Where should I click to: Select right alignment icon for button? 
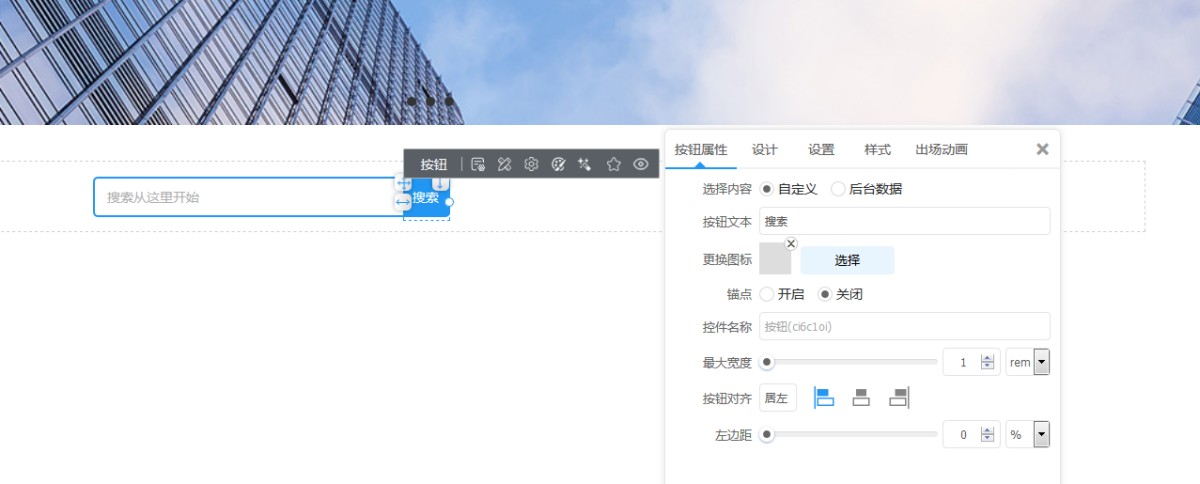click(x=898, y=398)
